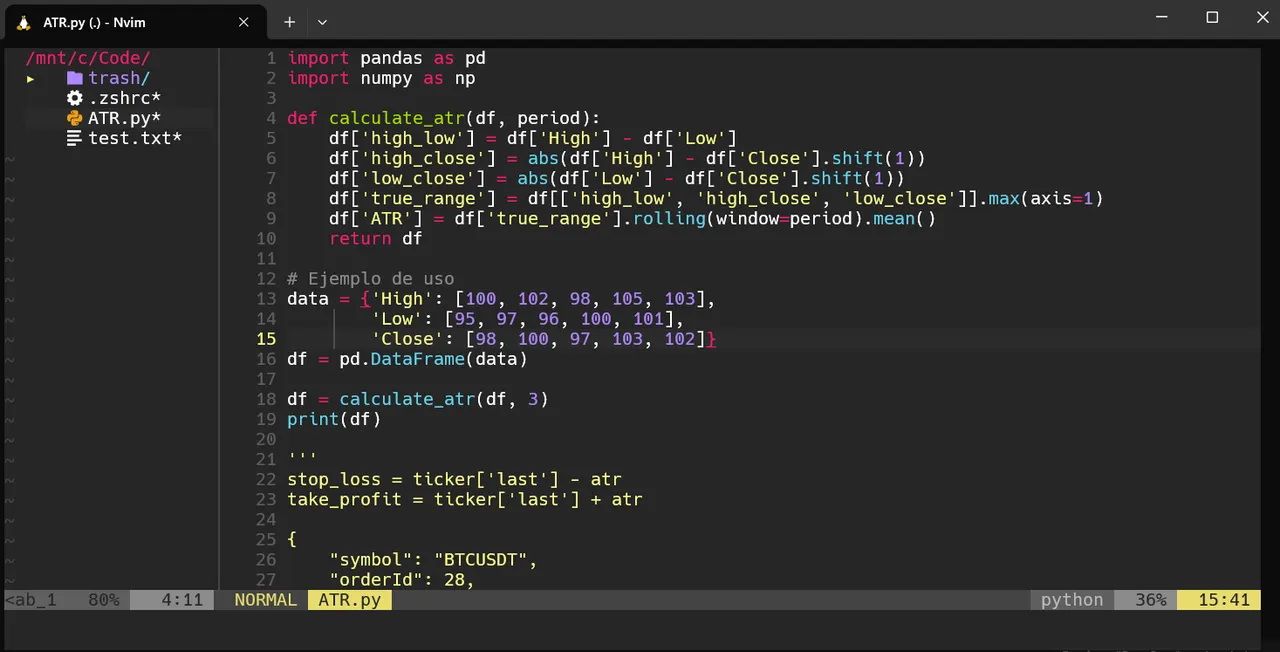The image size is (1280, 652).
Task: Click the pd.DataFrame(data) line
Action: point(407,358)
